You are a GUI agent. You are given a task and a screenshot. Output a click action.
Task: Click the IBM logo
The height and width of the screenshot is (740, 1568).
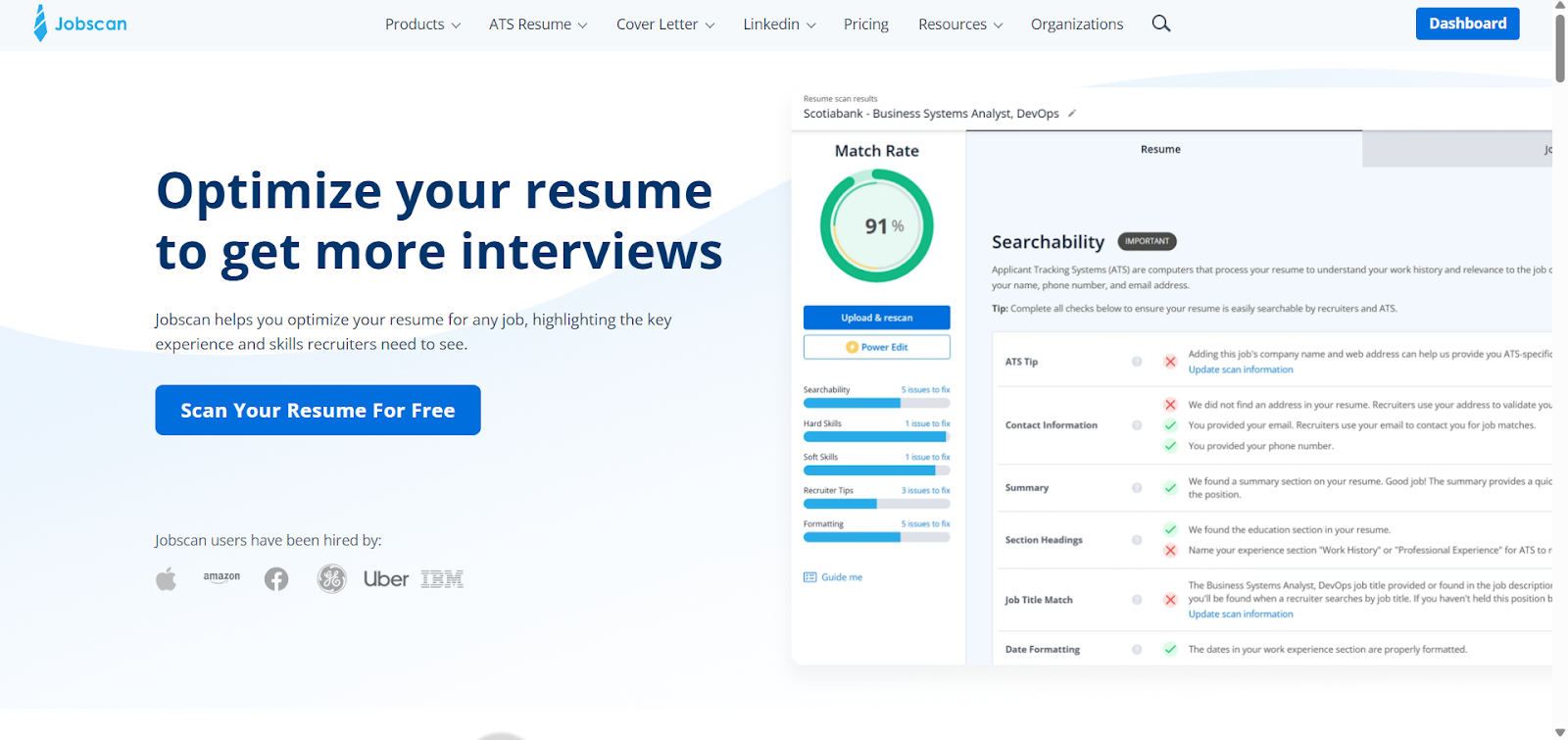coord(442,579)
